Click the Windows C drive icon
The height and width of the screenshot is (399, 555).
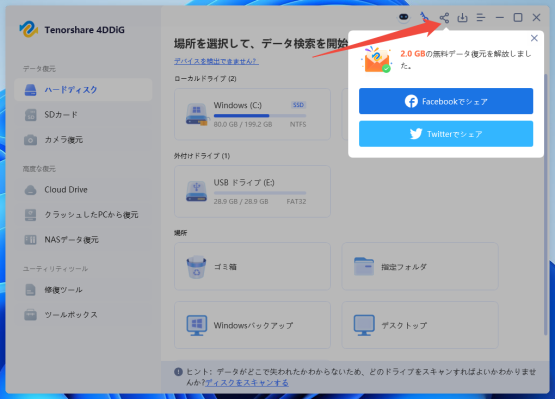click(x=196, y=114)
